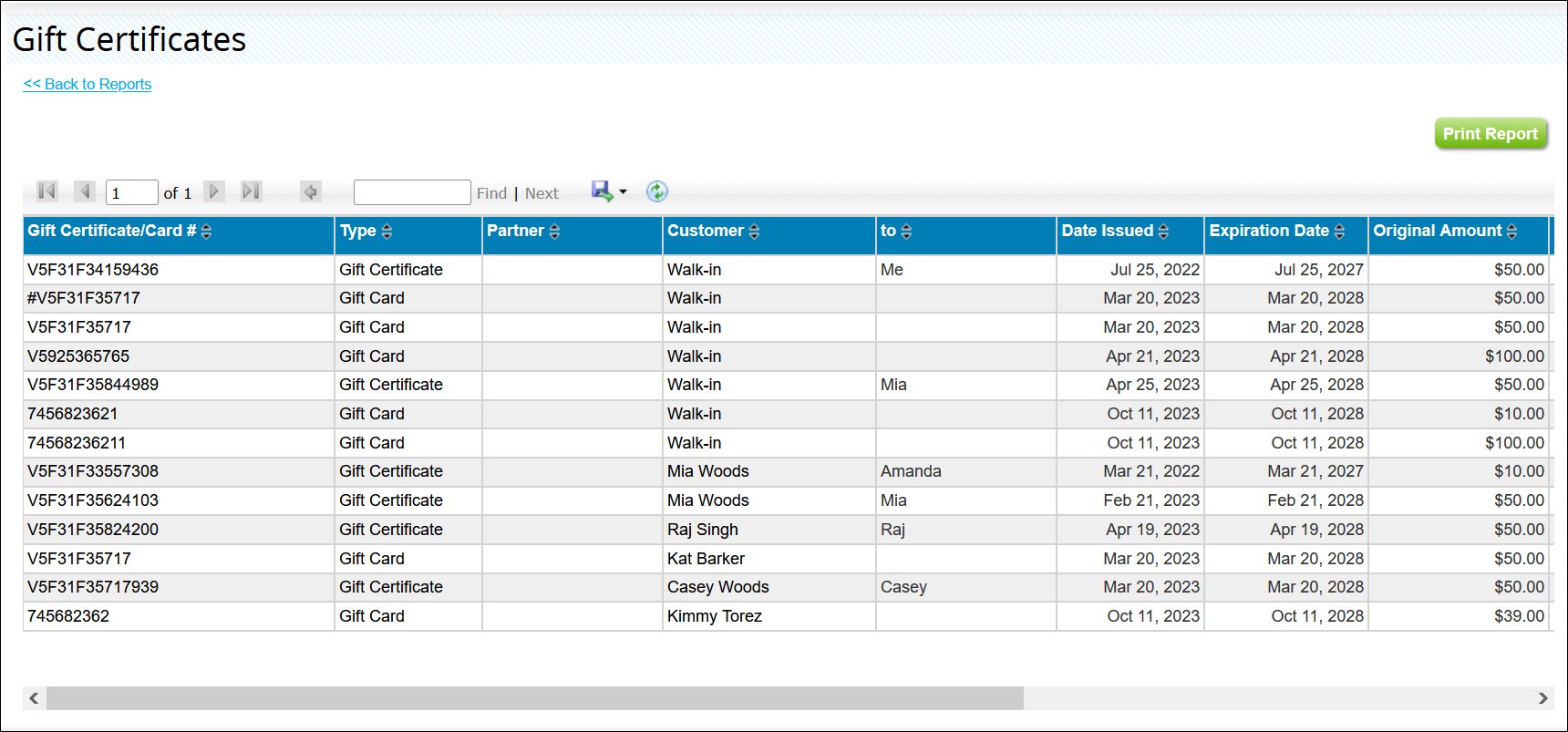
Task: Click customer Kimmy Torez cell
Action: 769,616
